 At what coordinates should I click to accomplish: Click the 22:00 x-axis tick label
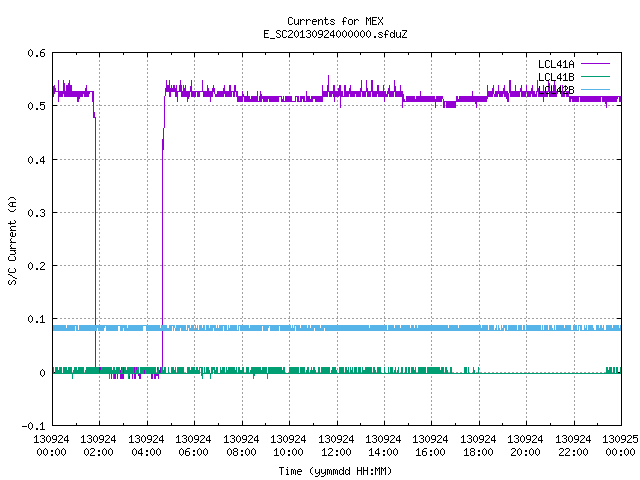click(573, 452)
